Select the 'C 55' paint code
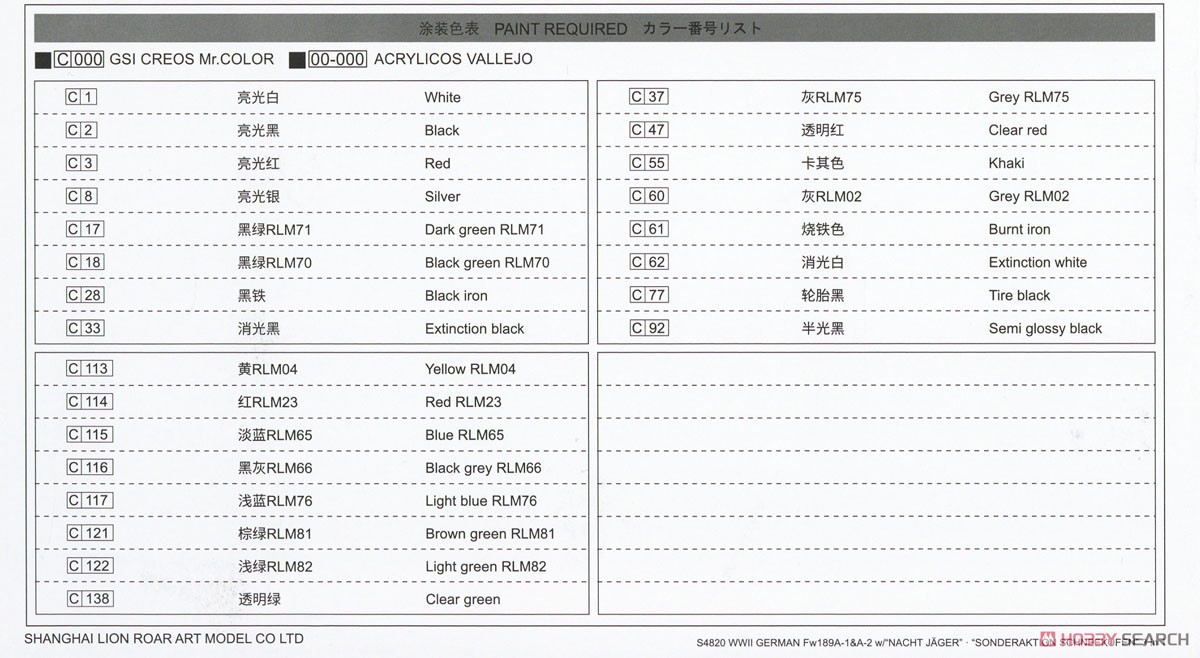This screenshot has width=1200, height=658. coord(649,163)
